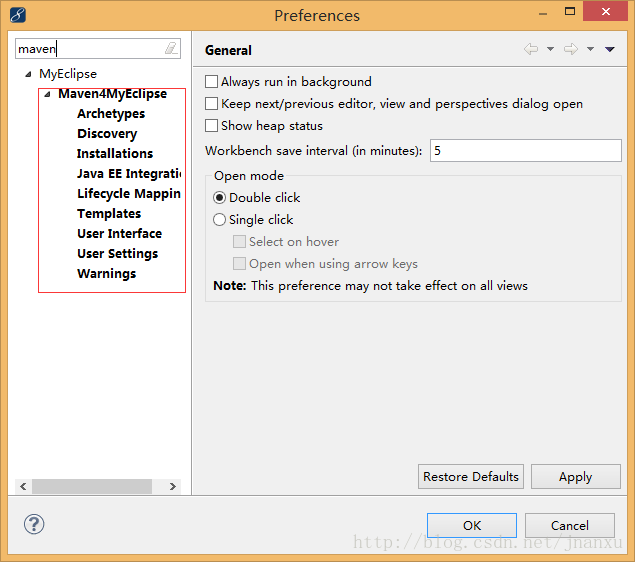Open the Lifecycle Mapping page

tap(129, 194)
